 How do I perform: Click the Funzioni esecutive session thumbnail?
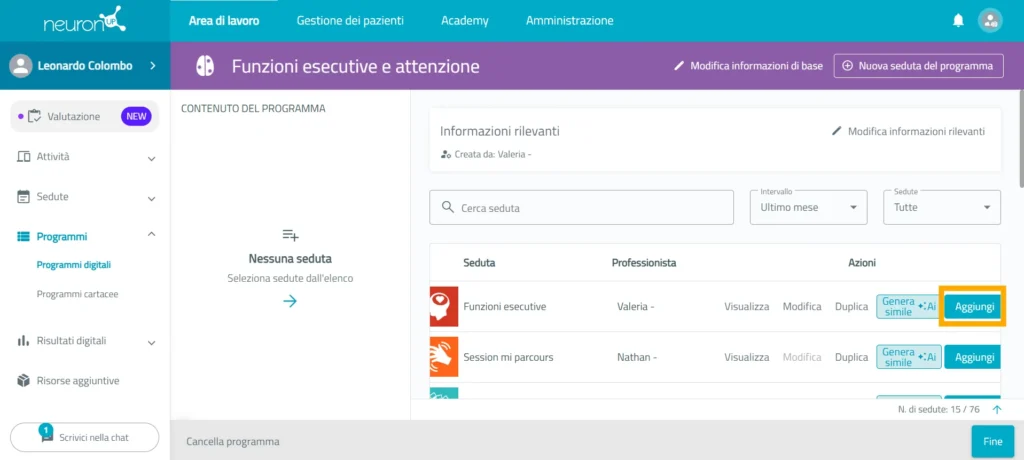pos(444,306)
